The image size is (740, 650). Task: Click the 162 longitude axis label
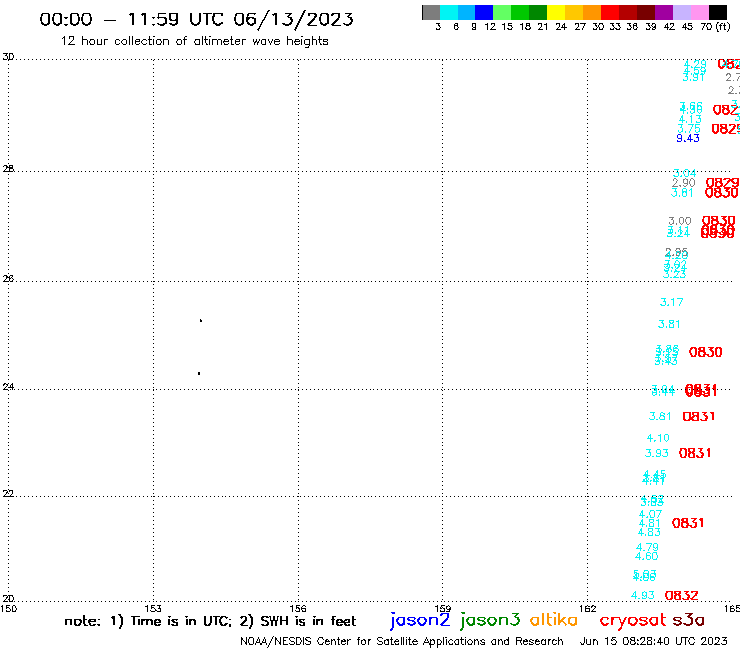(x=588, y=608)
